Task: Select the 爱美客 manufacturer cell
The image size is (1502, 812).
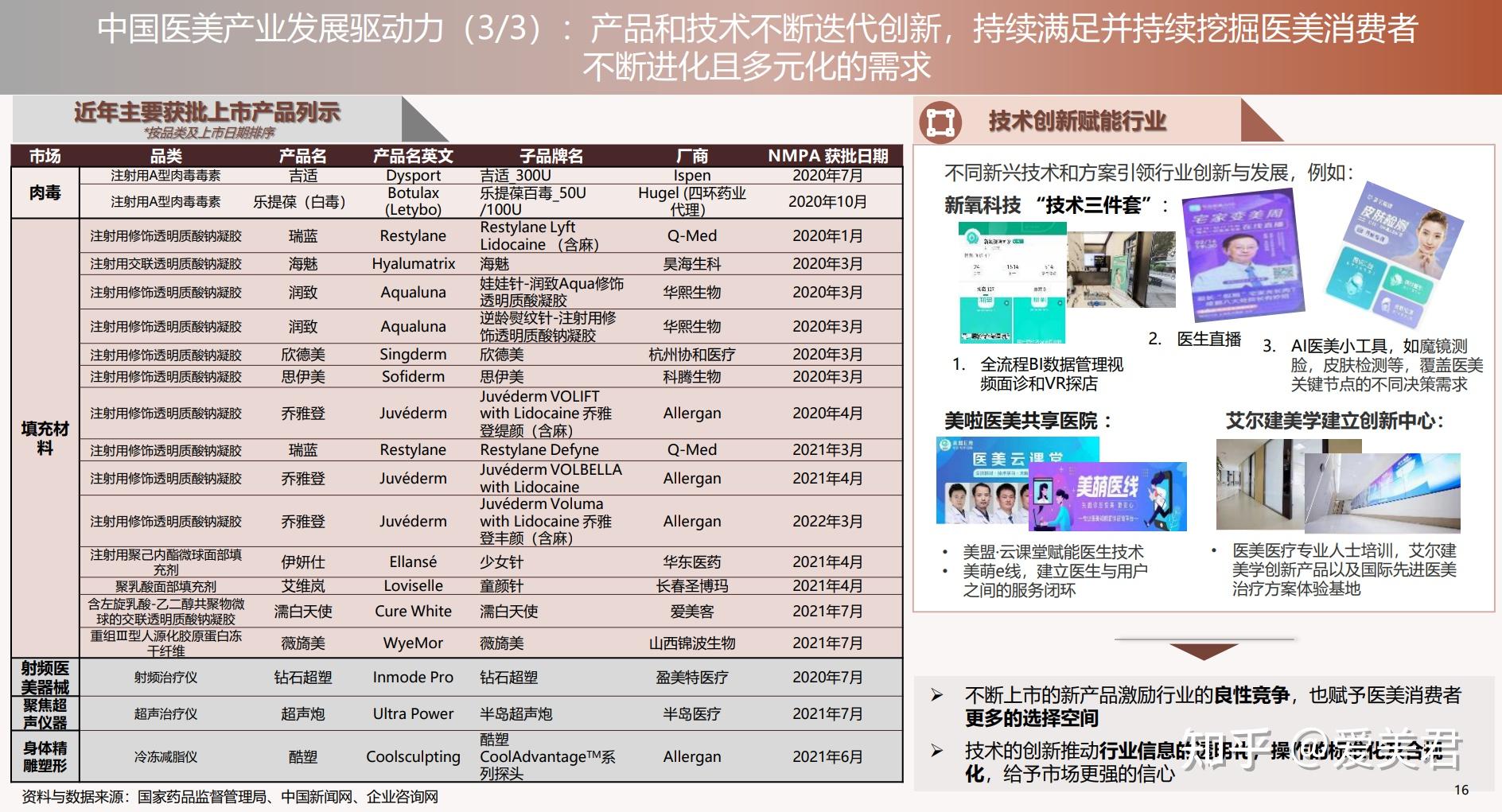Action: coord(692,611)
